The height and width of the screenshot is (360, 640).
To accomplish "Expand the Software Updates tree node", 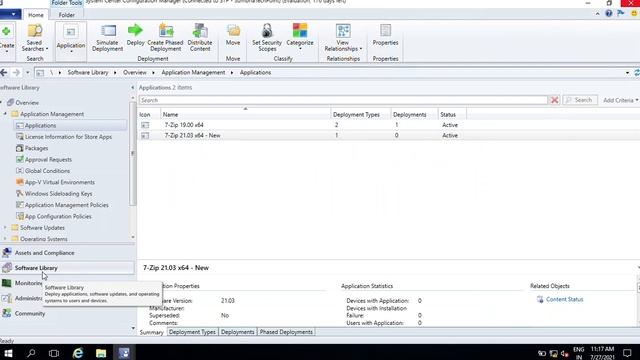I will click(5, 227).
